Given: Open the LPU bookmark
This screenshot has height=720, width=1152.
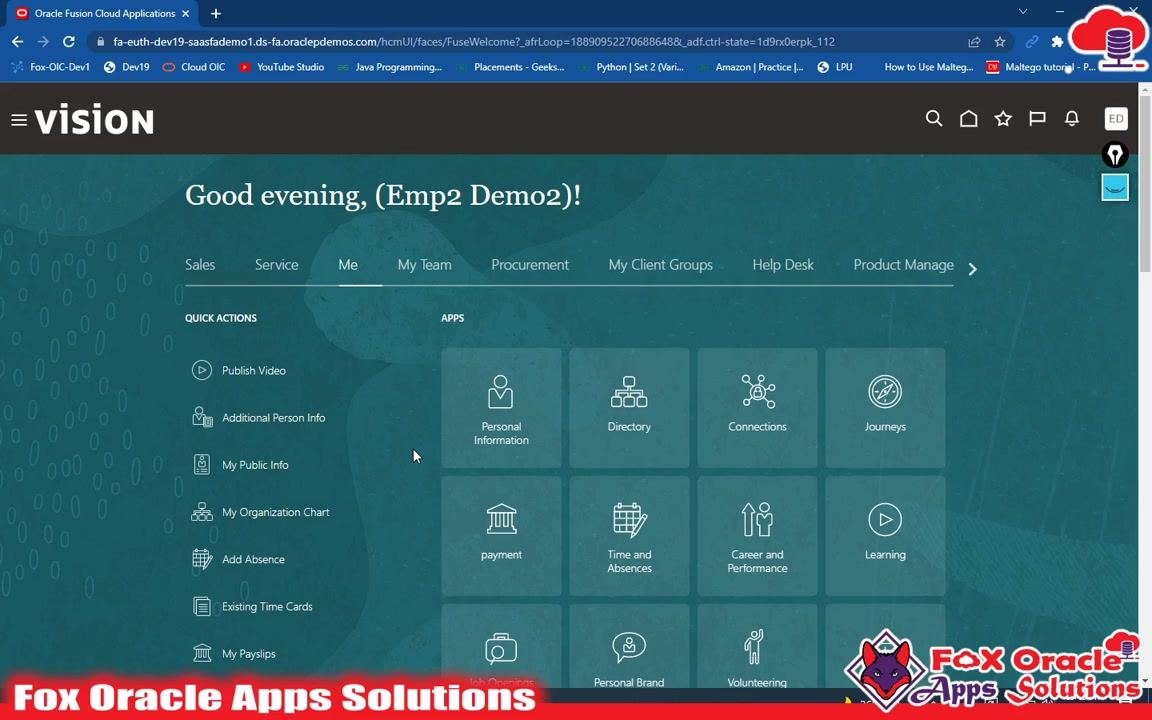Looking at the screenshot, I should [835, 67].
